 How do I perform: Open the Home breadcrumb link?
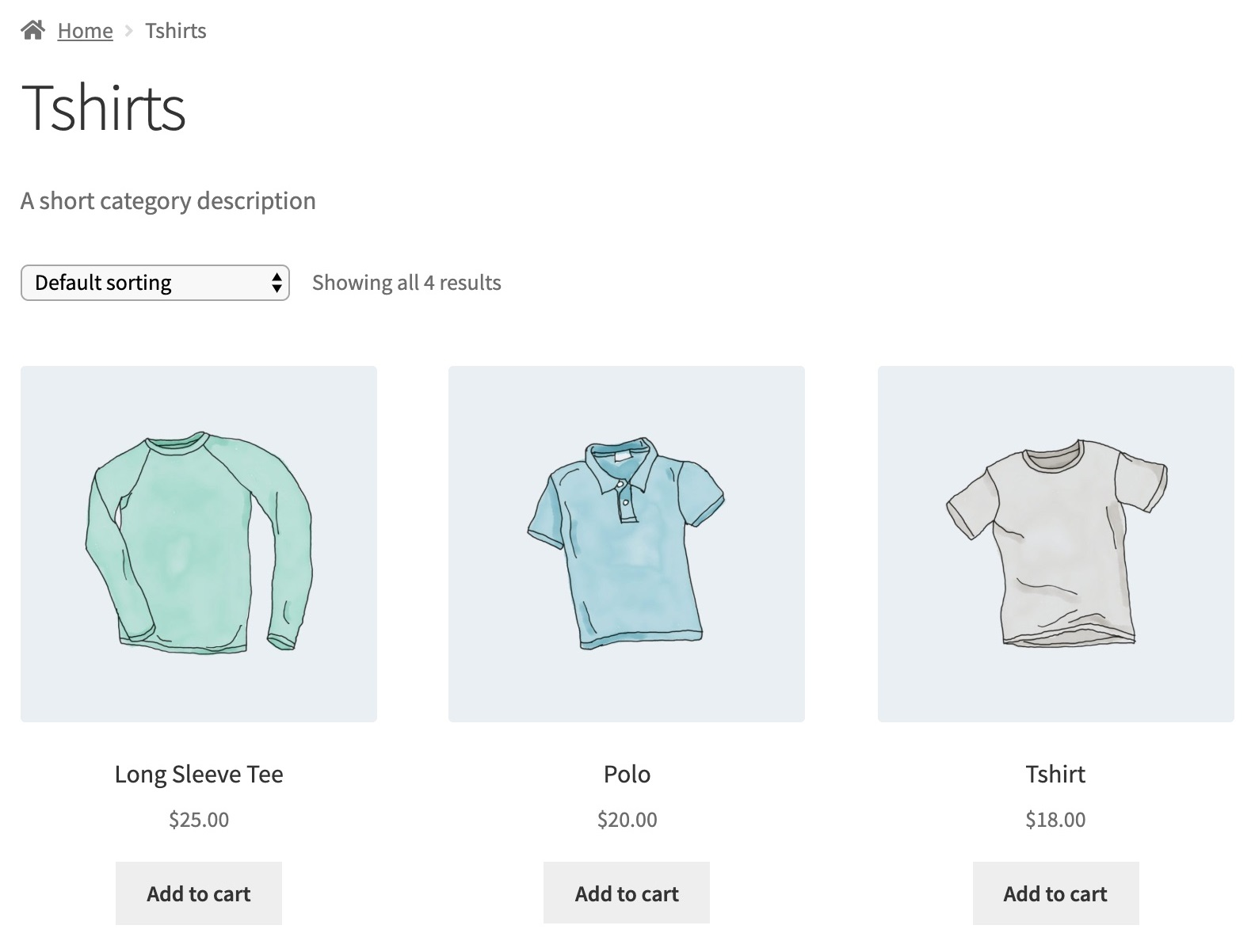pyautogui.click(x=86, y=31)
